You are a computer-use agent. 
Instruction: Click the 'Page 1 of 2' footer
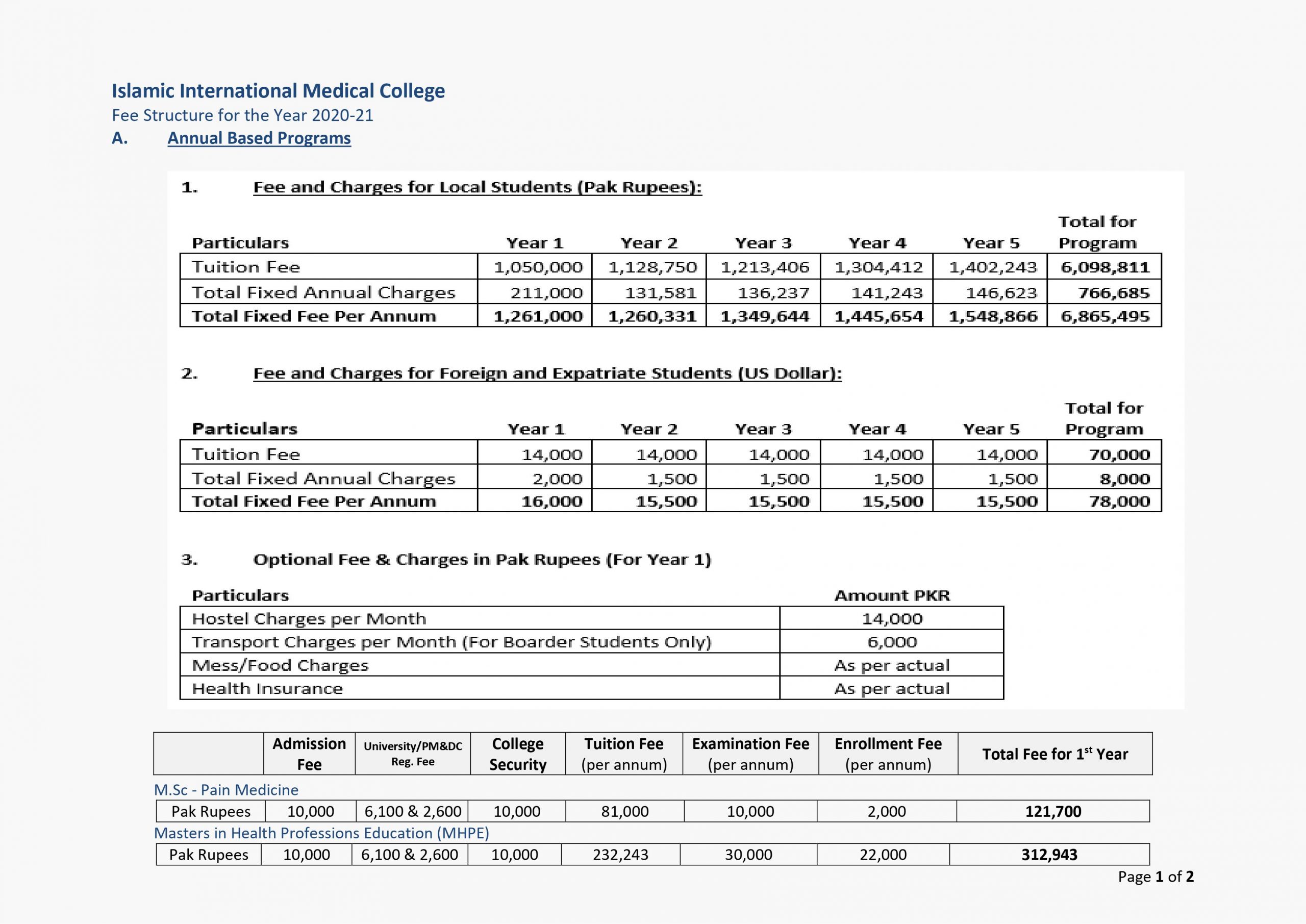[1156, 877]
